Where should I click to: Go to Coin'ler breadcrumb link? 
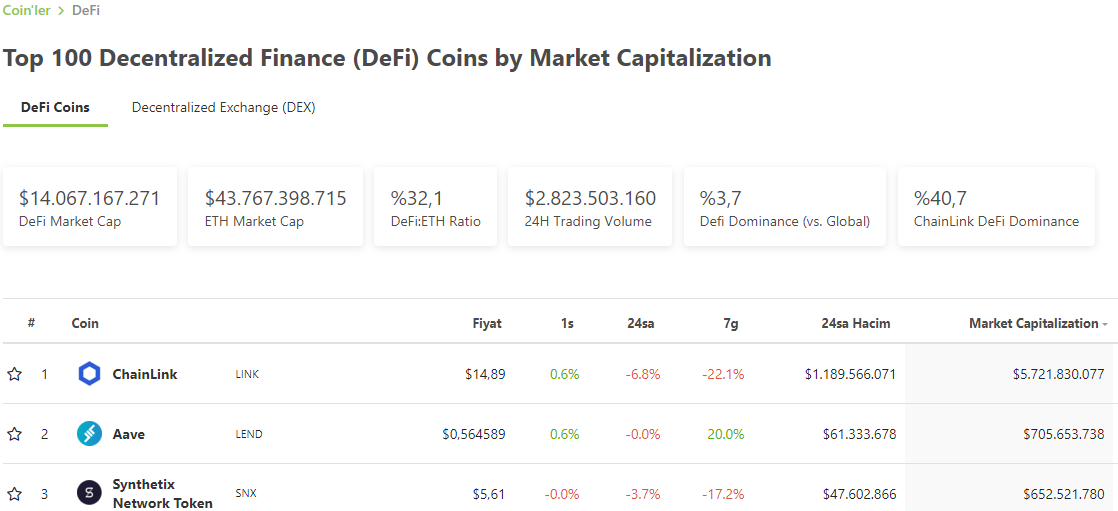coord(26,11)
